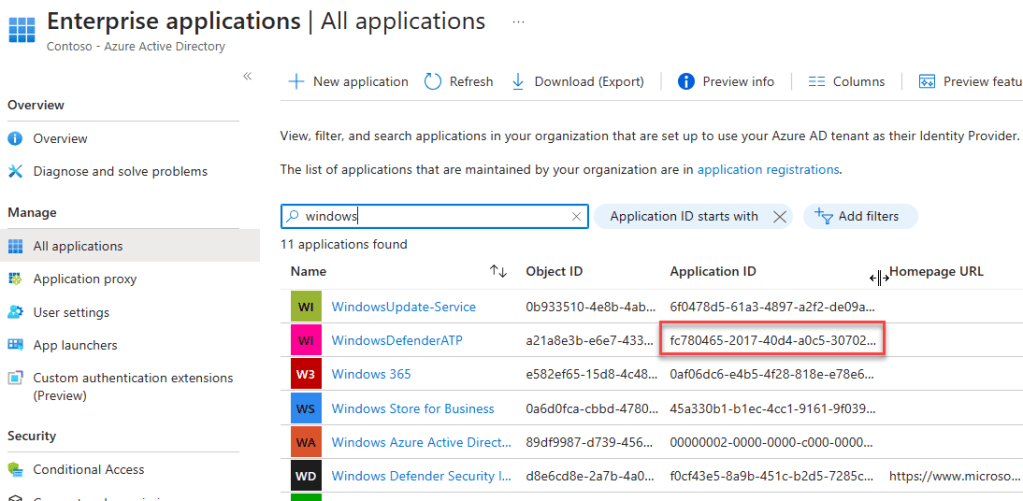Open the application registrations link
Viewport: 1023px width, 501px height.
click(x=768, y=170)
